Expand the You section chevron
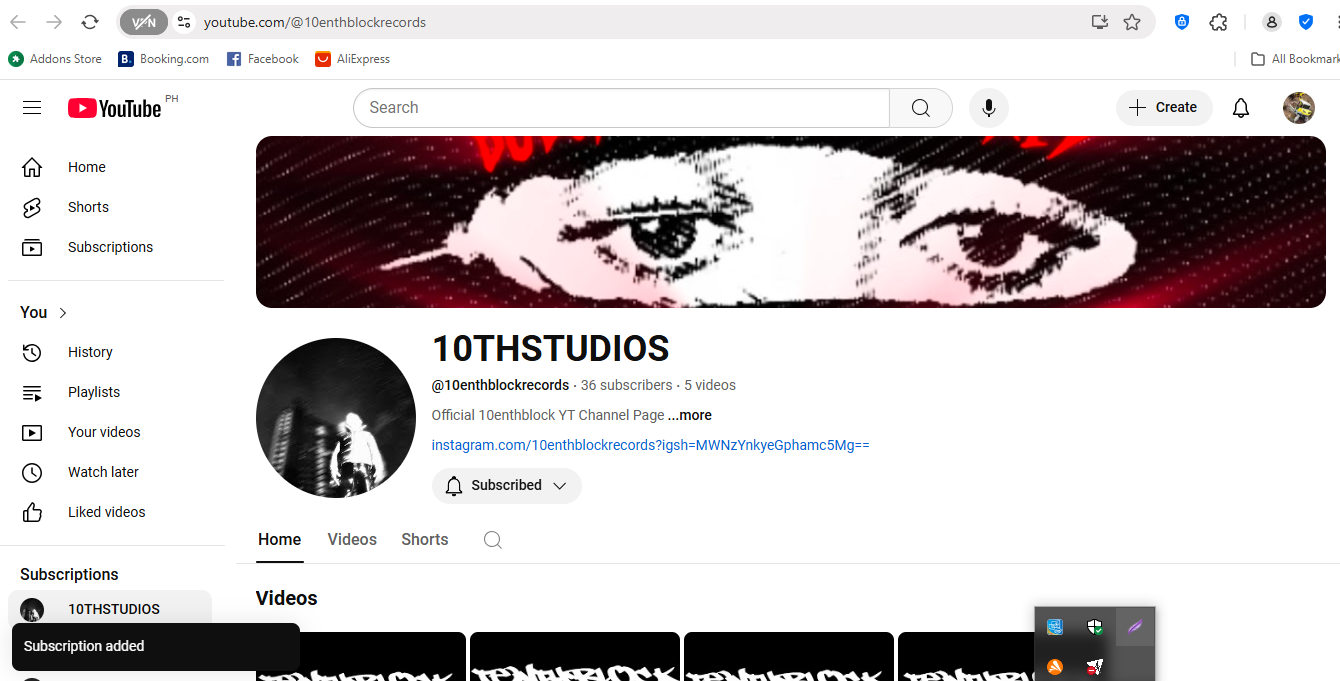This screenshot has height=681, width=1340. tap(63, 312)
